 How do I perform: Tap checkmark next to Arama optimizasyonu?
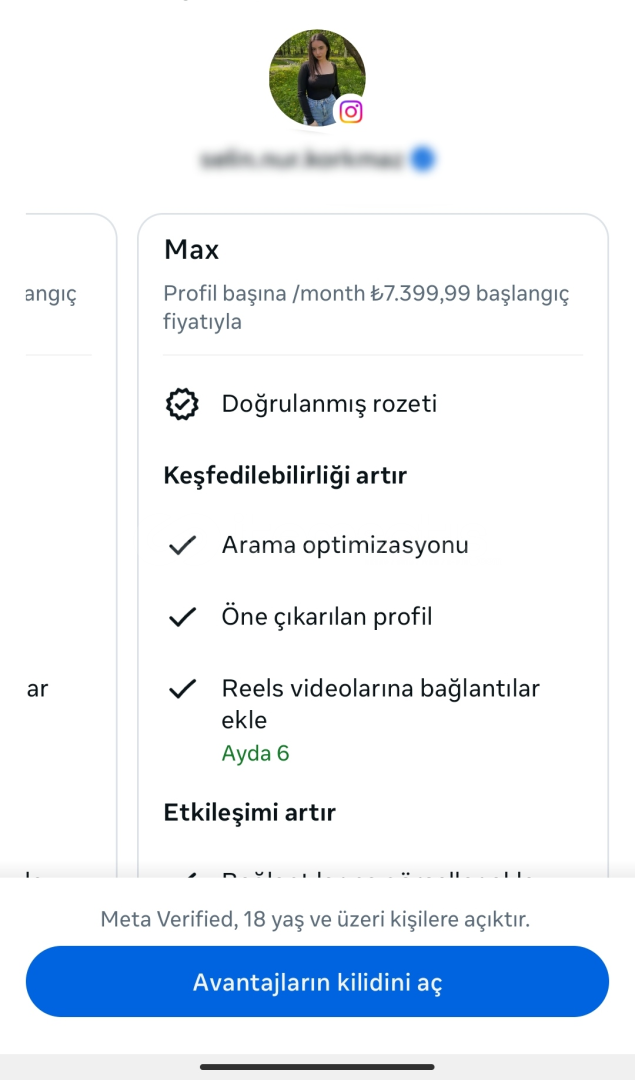click(x=182, y=546)
